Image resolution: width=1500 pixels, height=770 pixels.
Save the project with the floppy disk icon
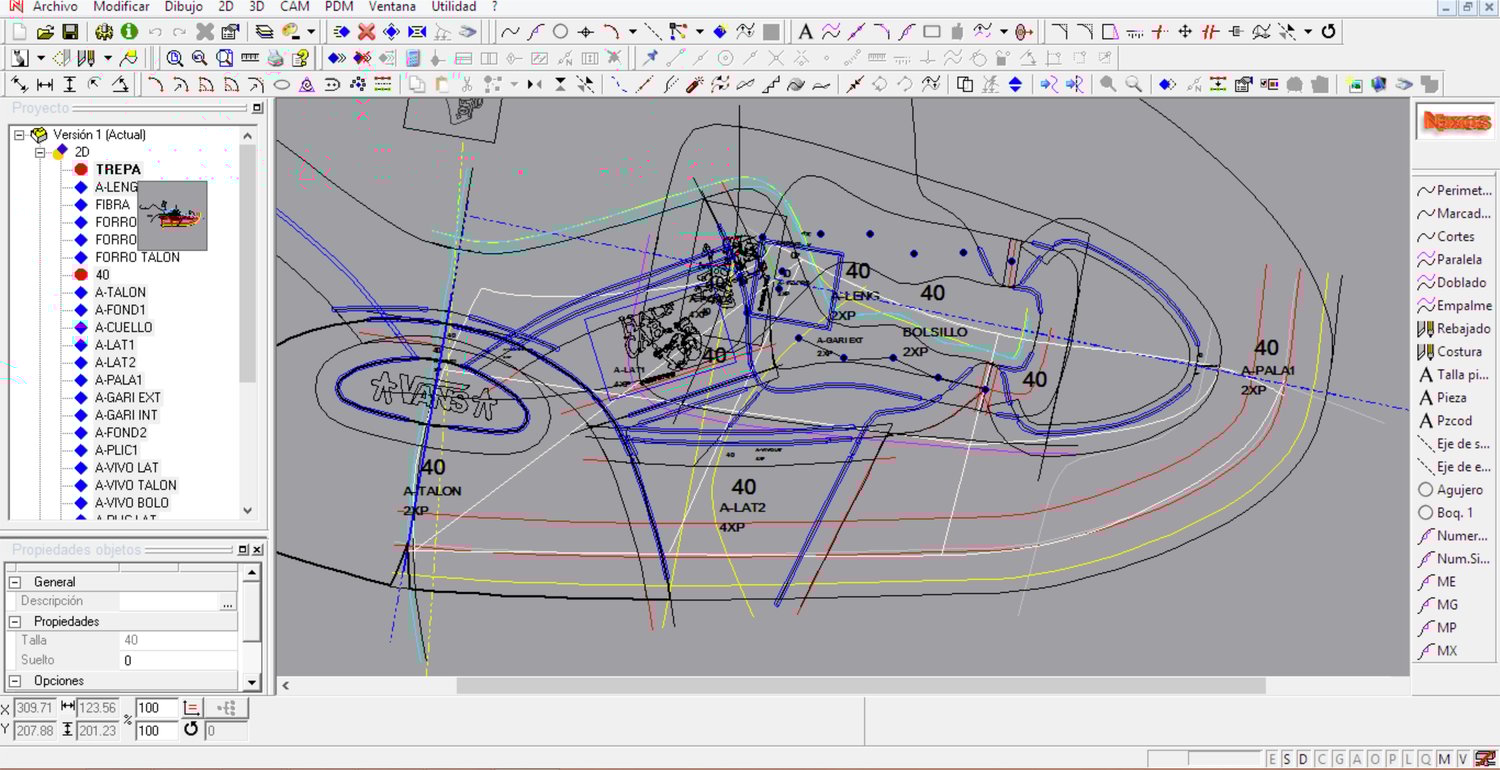point(70,32)
